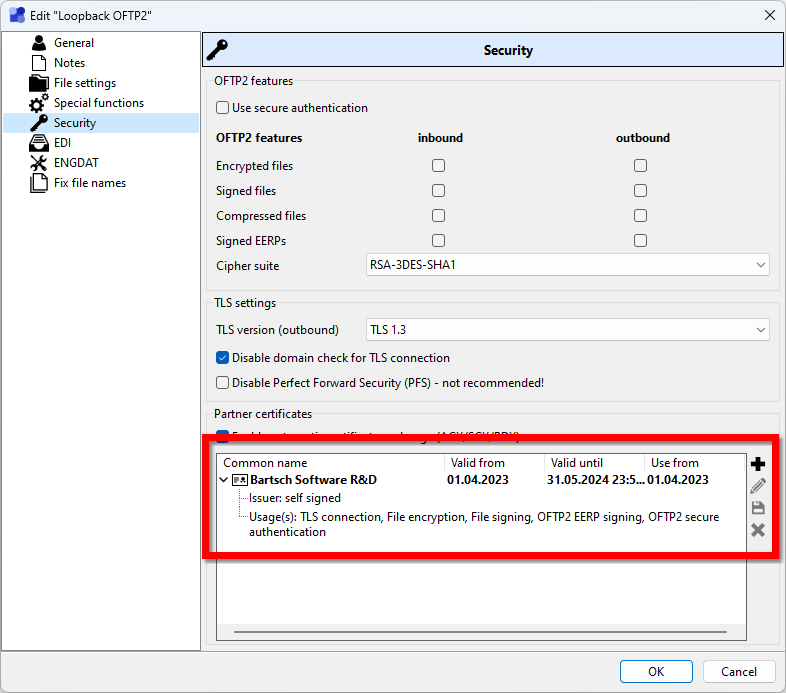Close the Edit Loopback OFTP2 dialog
Viewport: 786px width, 693px height.
tap(770, 15)
